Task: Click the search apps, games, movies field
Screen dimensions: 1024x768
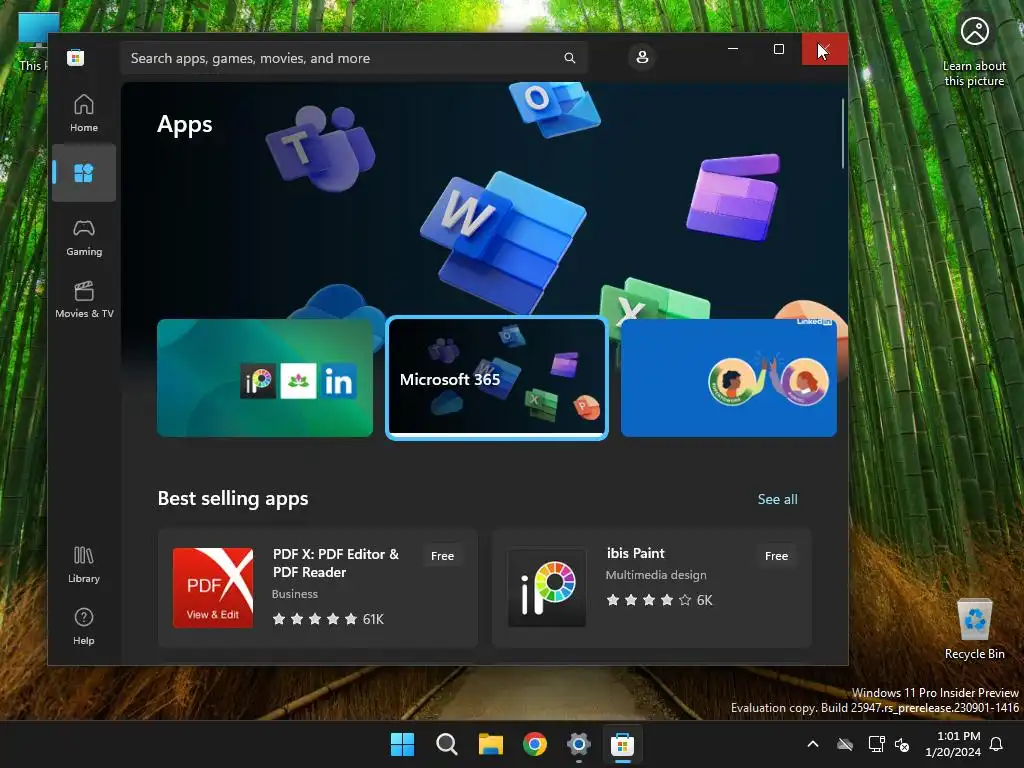Action: (353, 58)
